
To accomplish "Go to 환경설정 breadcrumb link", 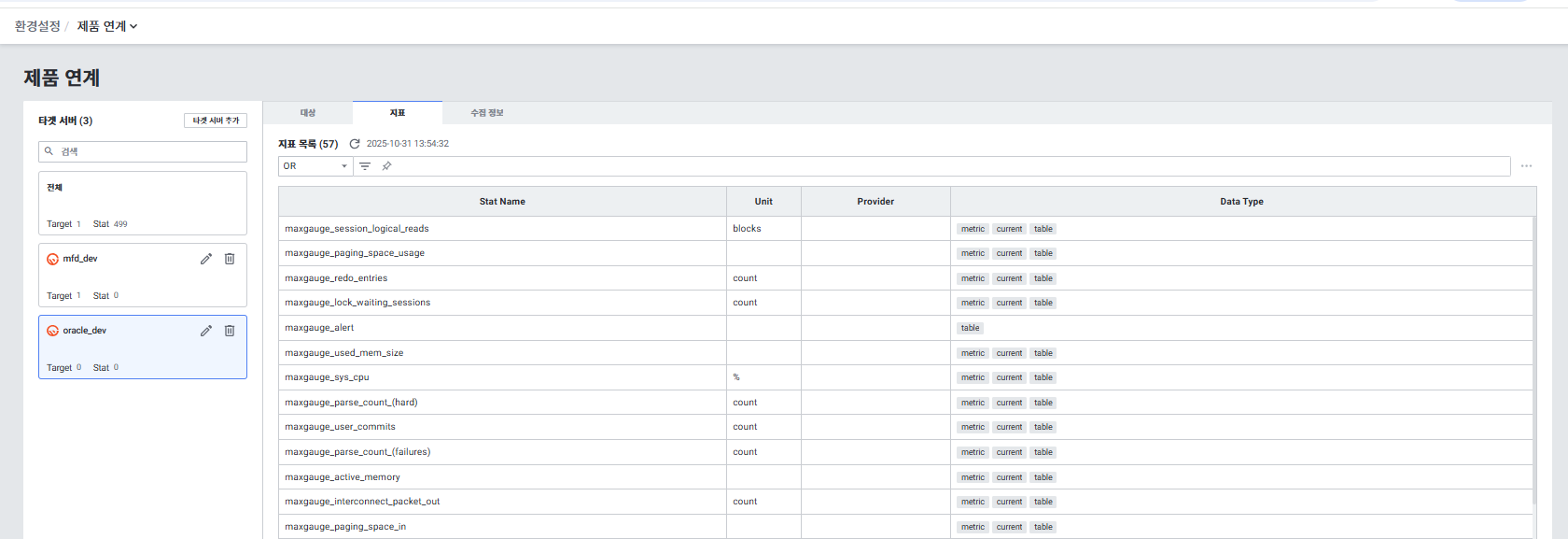I will [37, 26].
